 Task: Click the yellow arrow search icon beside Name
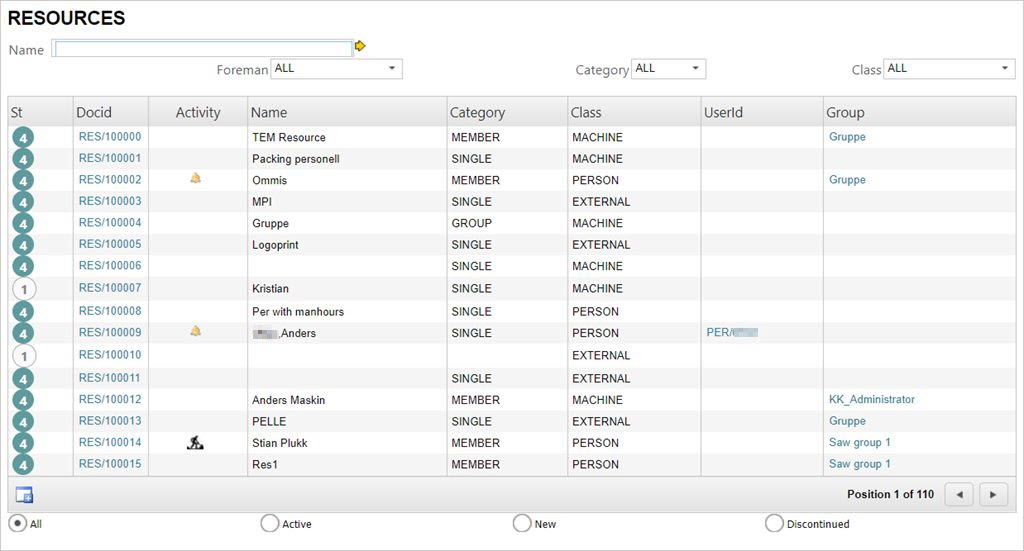click(x=360, y=46)
